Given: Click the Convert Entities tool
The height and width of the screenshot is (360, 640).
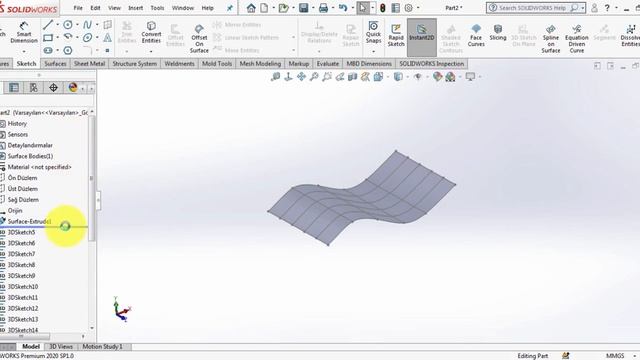Looking at the screenshot, I should [x=151, y=32].
